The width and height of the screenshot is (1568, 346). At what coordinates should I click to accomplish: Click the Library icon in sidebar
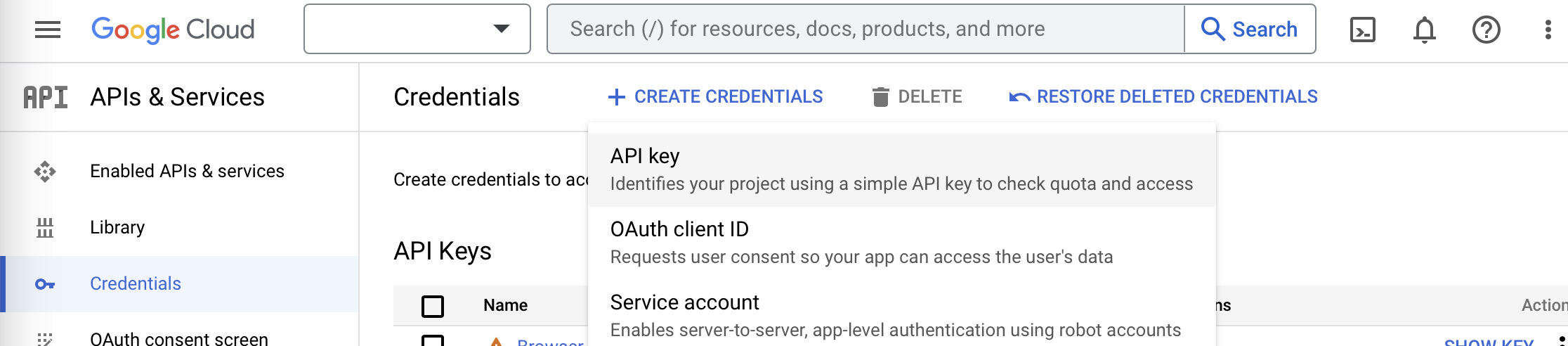[x=45, y=227]
